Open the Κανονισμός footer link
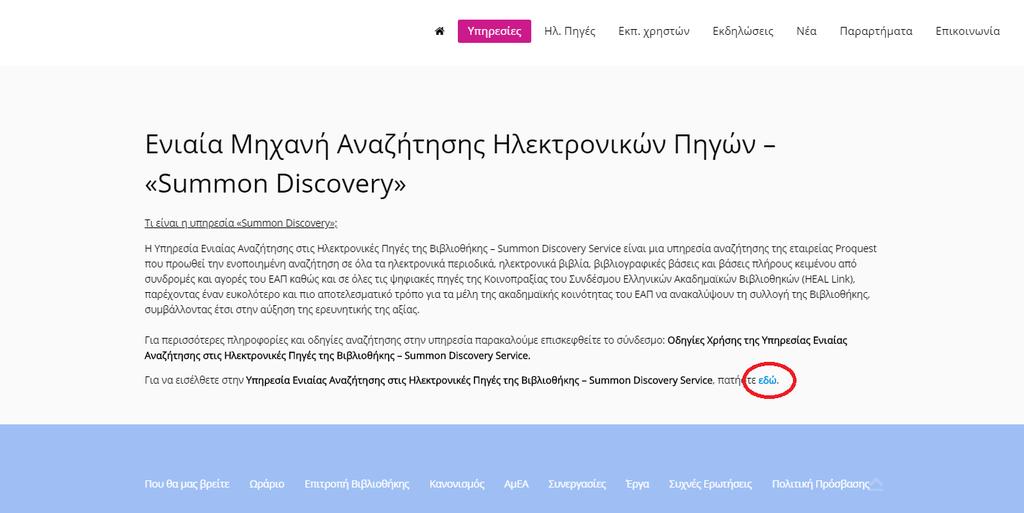1024x513 pixels. pyautogui.click(x=456, y=484)
